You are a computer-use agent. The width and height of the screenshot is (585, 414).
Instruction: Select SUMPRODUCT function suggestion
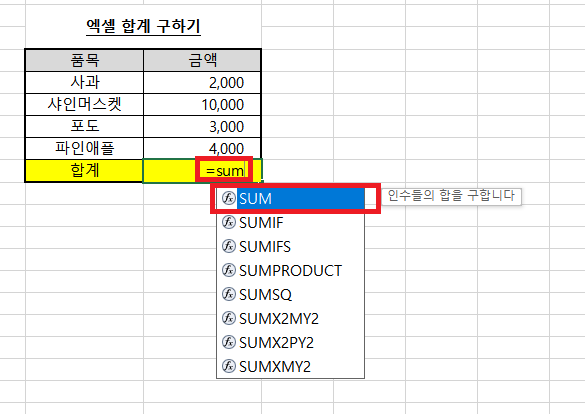pyautogui.click(x=291, y=270)
